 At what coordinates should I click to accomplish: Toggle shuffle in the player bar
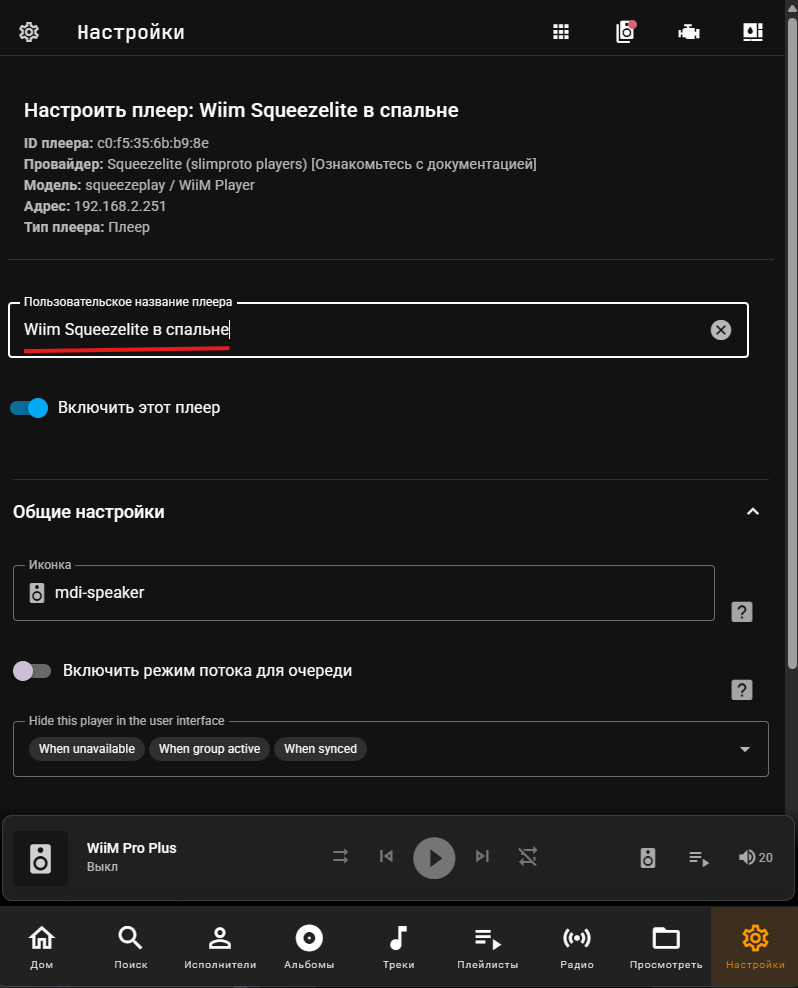(x=340, y=857)
